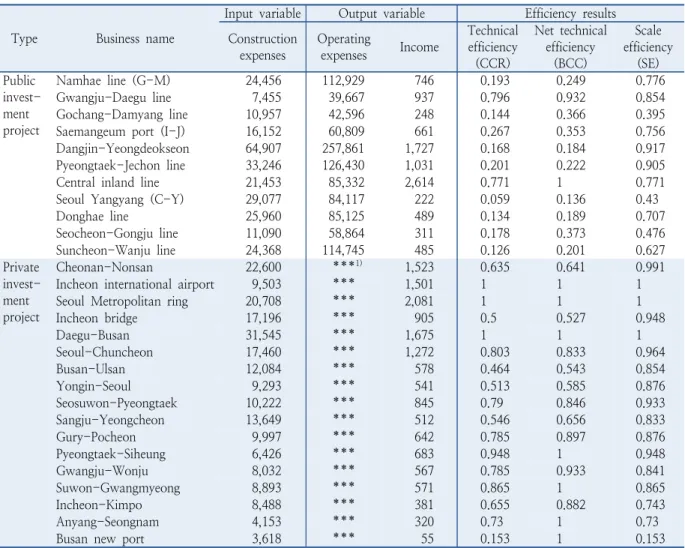Screen dimensions: 685x548
Task: Click scale efficiency value 0.991
Action: tap(650, 267)
